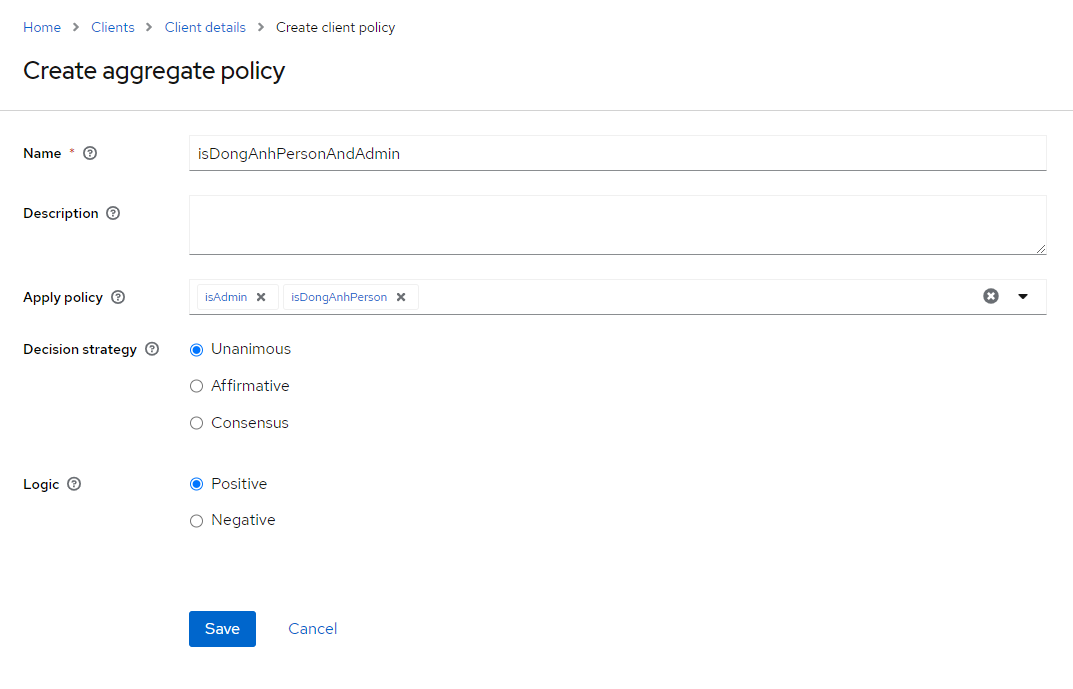
Task: Click the help icon next to Name
Action: (x=90, y=153)
